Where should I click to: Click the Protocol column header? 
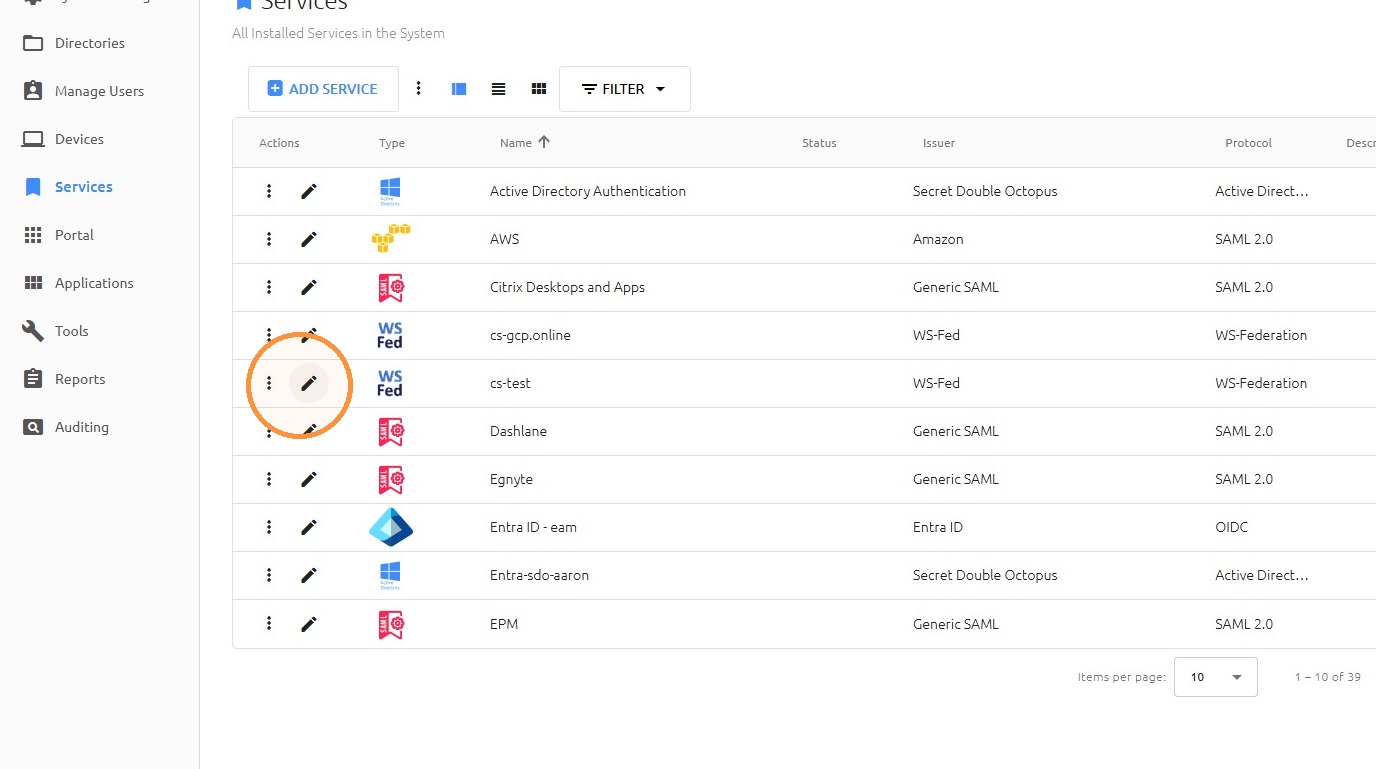(x=1249, y=143)
